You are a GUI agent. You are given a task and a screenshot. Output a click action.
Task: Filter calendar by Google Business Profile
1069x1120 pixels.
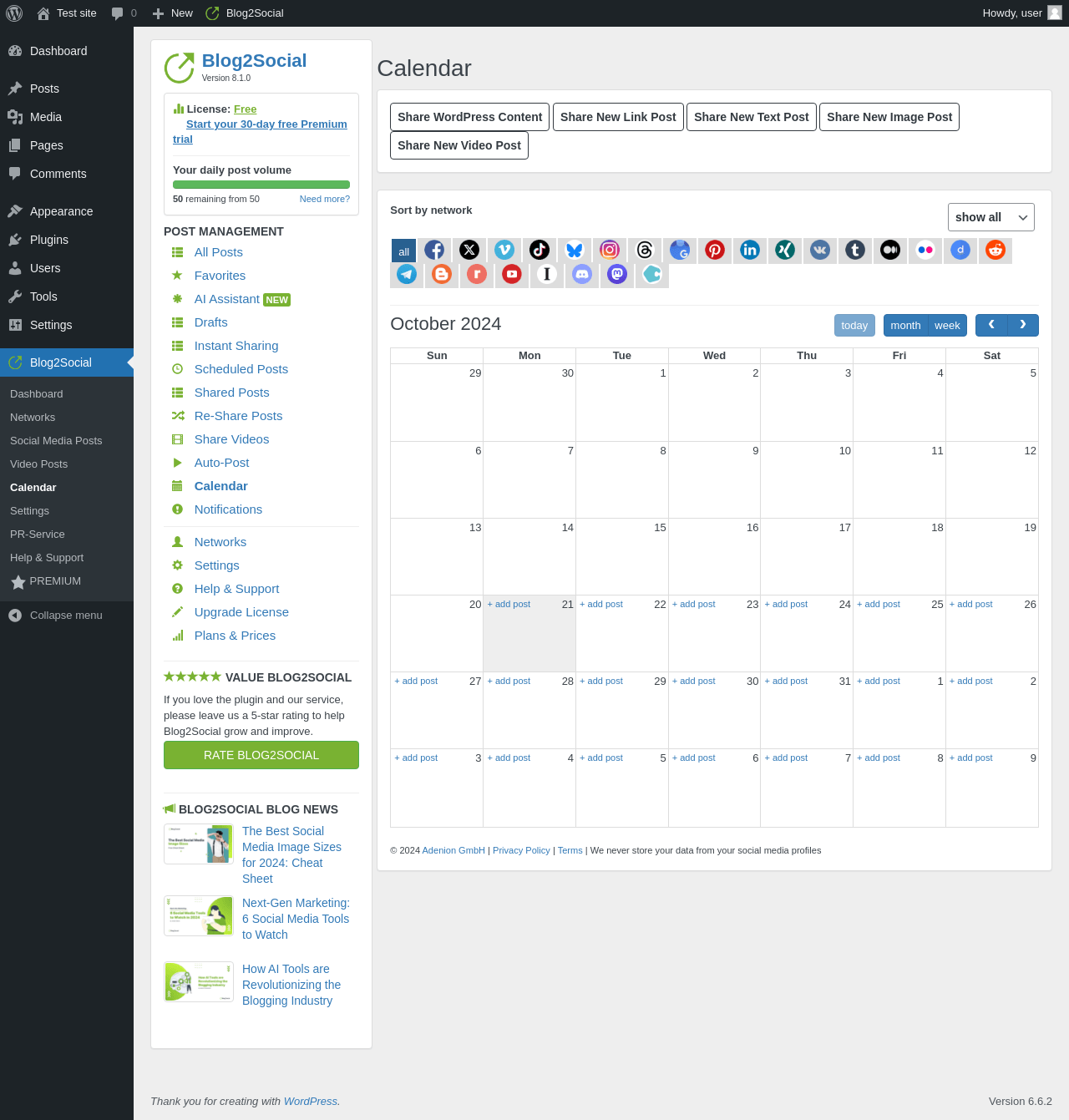point(680,250)
